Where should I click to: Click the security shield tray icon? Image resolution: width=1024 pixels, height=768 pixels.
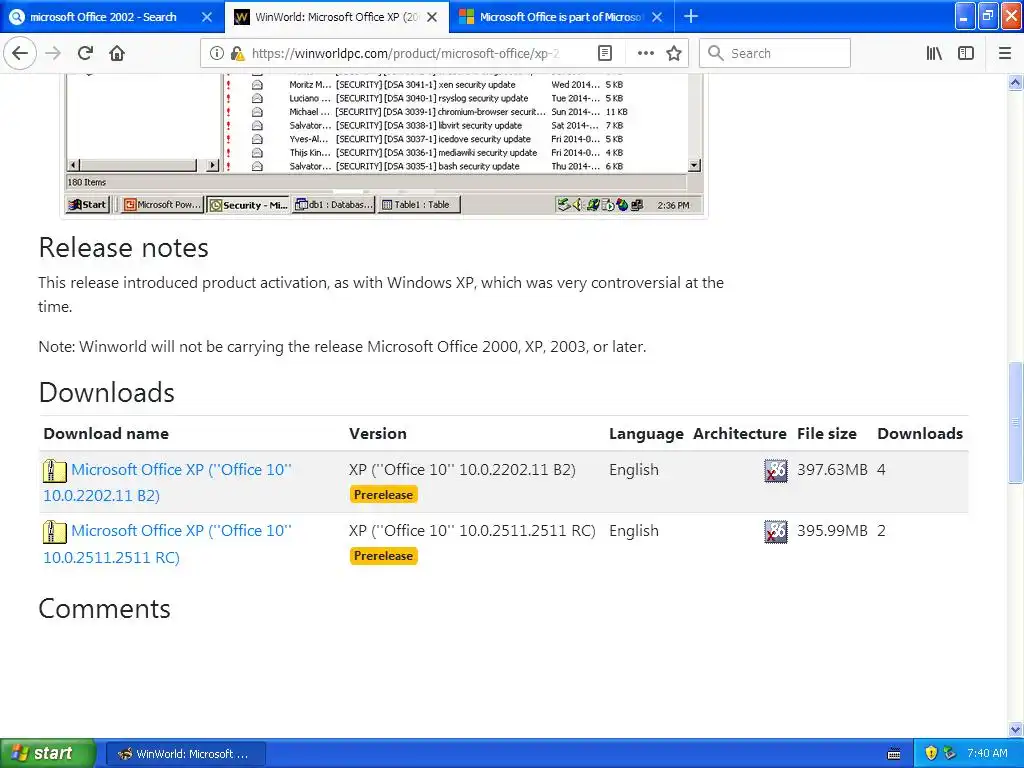coord(931,753)
